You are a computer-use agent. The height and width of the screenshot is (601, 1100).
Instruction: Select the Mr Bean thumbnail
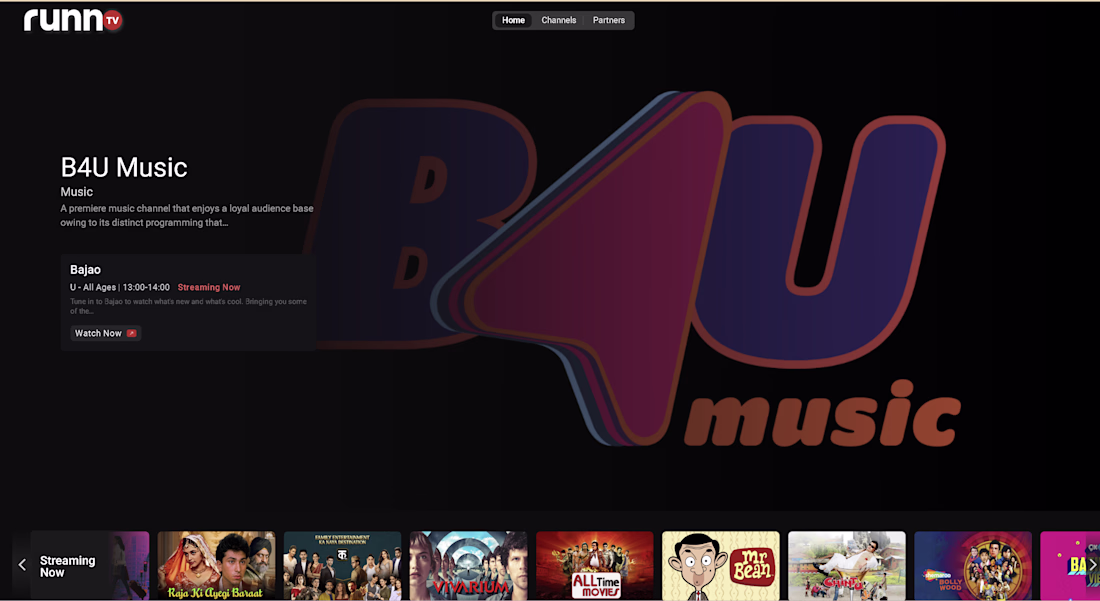coord(720,565)
